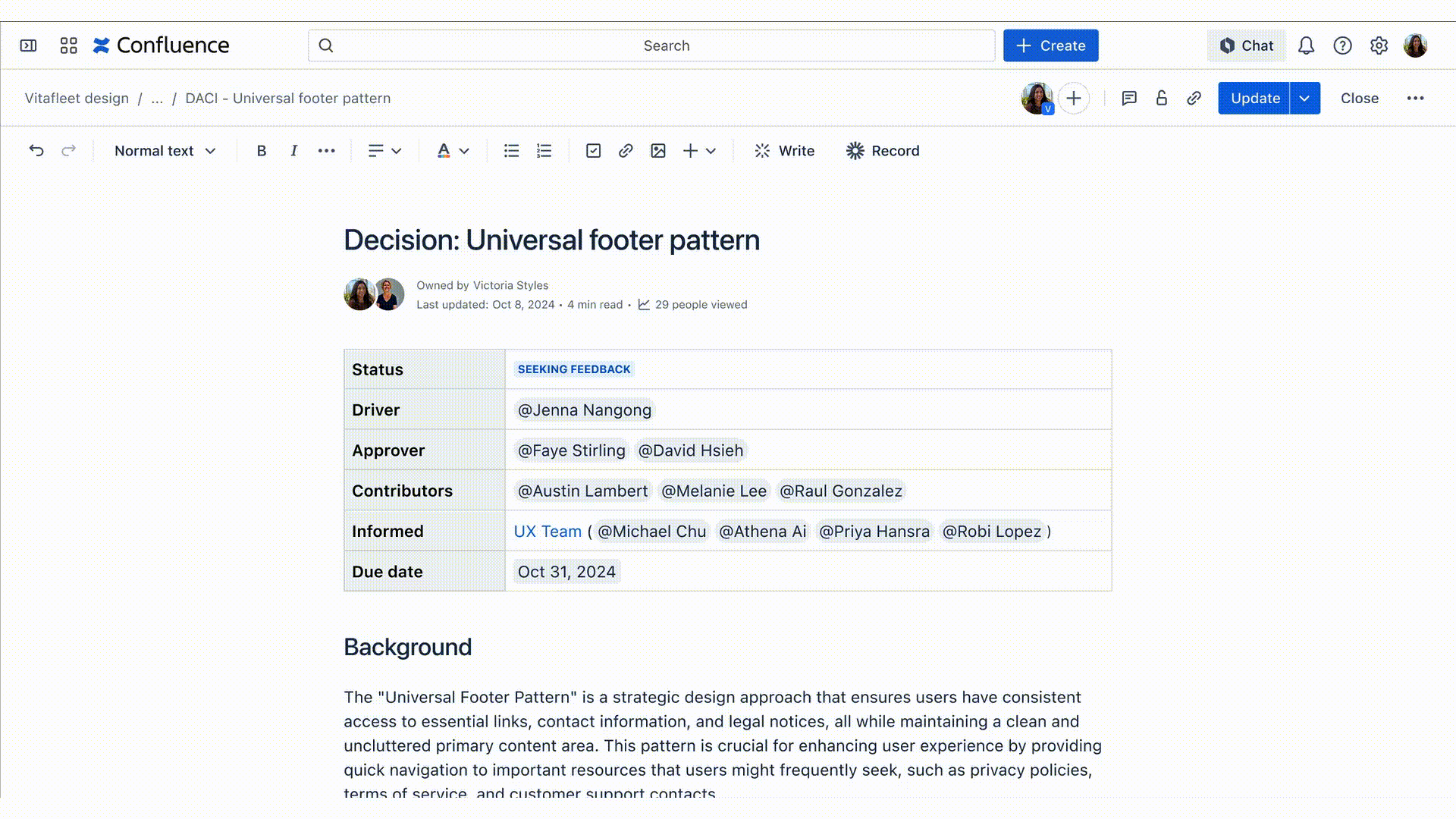Open Vitafleet design breadcrumb
This screenshot has width=1456, height=819.
[77, 98]
